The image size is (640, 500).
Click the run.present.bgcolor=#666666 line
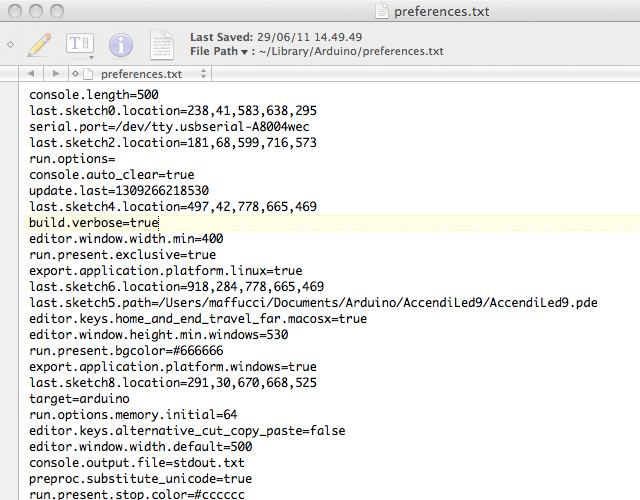tap(126, 351)
